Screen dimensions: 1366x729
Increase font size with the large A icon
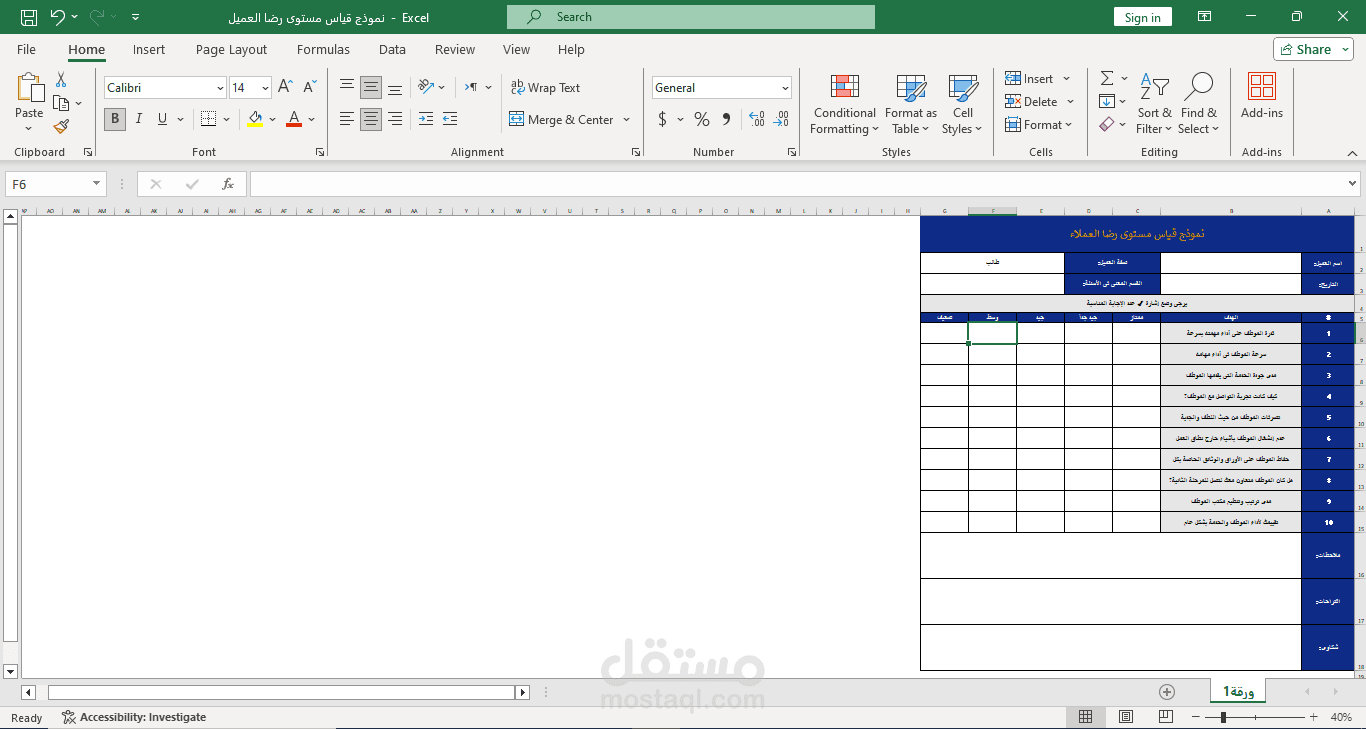[x=285, y=88]
